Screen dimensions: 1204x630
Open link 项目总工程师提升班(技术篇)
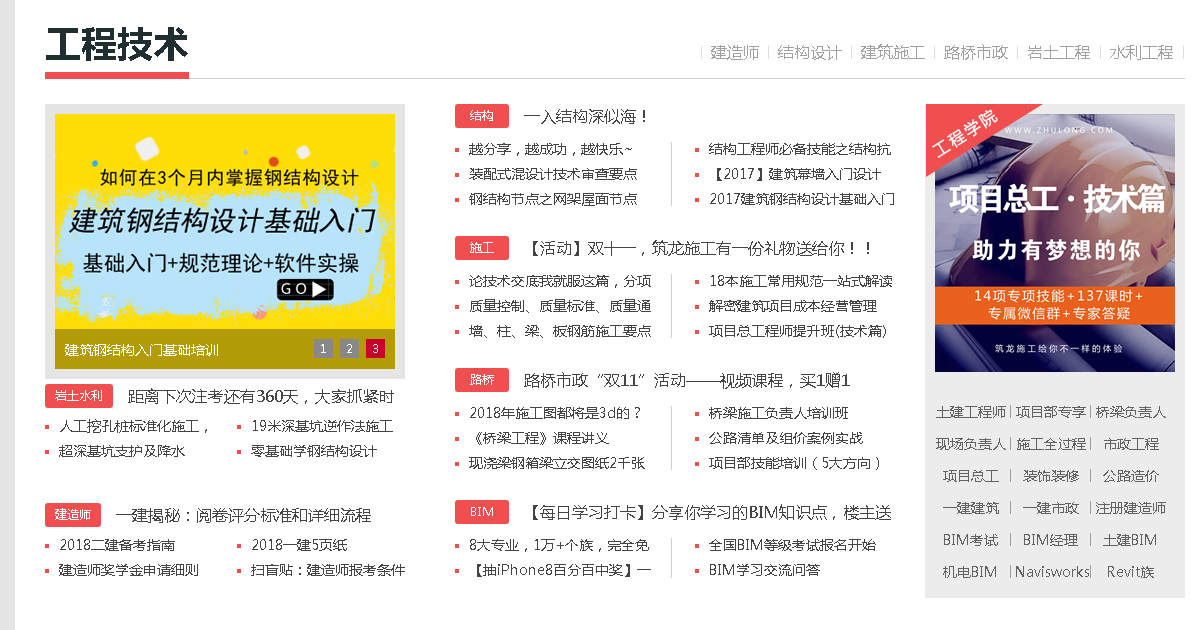[x=798, y=331]
